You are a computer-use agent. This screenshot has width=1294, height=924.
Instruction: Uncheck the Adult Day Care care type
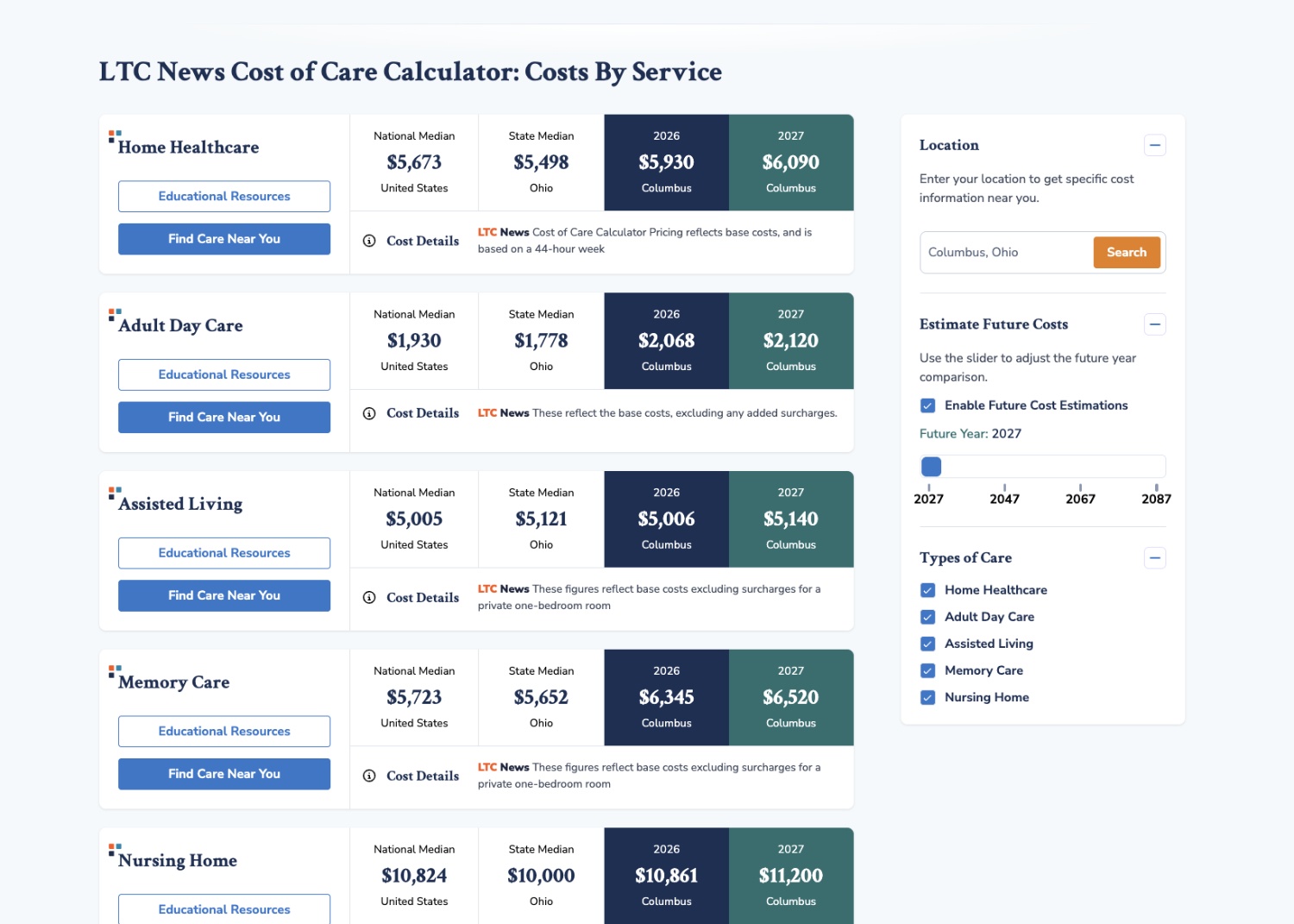pos(928,617)
